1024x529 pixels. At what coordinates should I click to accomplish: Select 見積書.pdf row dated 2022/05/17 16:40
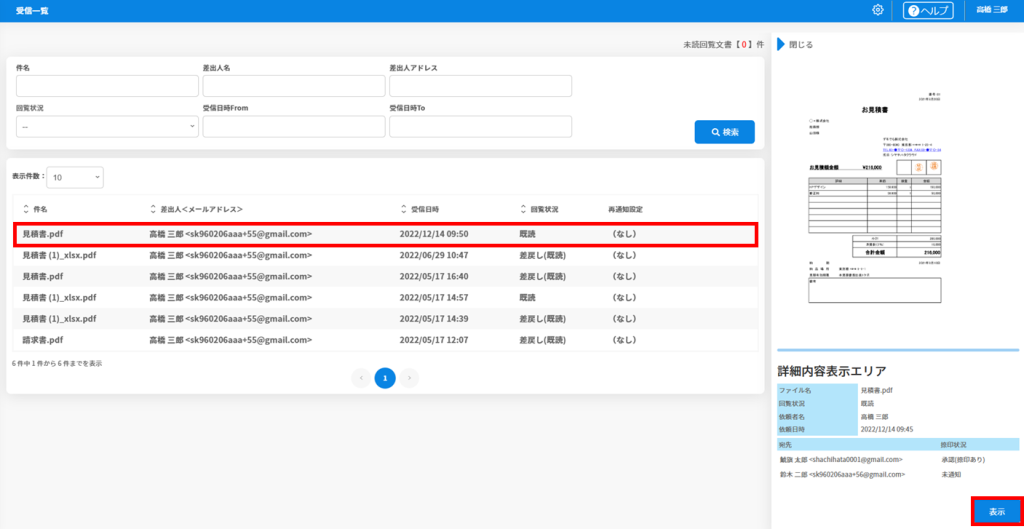(385, 276)
